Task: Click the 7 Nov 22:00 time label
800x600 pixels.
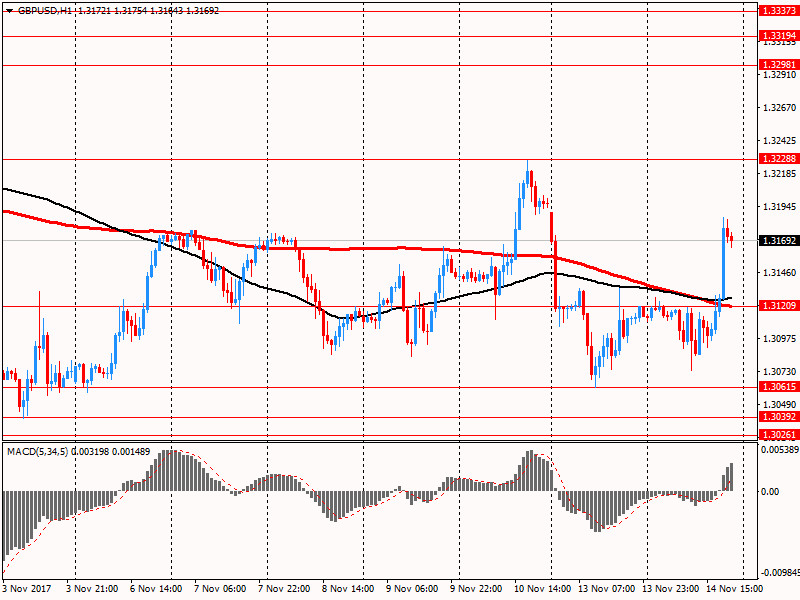Action: tap(284, 589)
